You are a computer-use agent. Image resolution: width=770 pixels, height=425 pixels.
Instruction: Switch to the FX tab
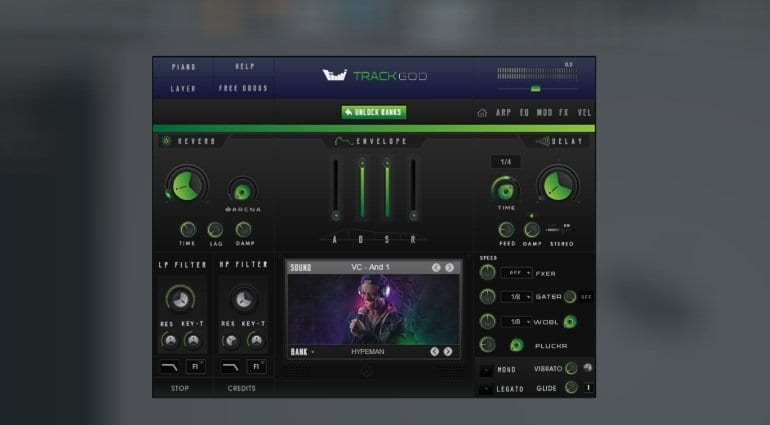(x=563, y=113)
